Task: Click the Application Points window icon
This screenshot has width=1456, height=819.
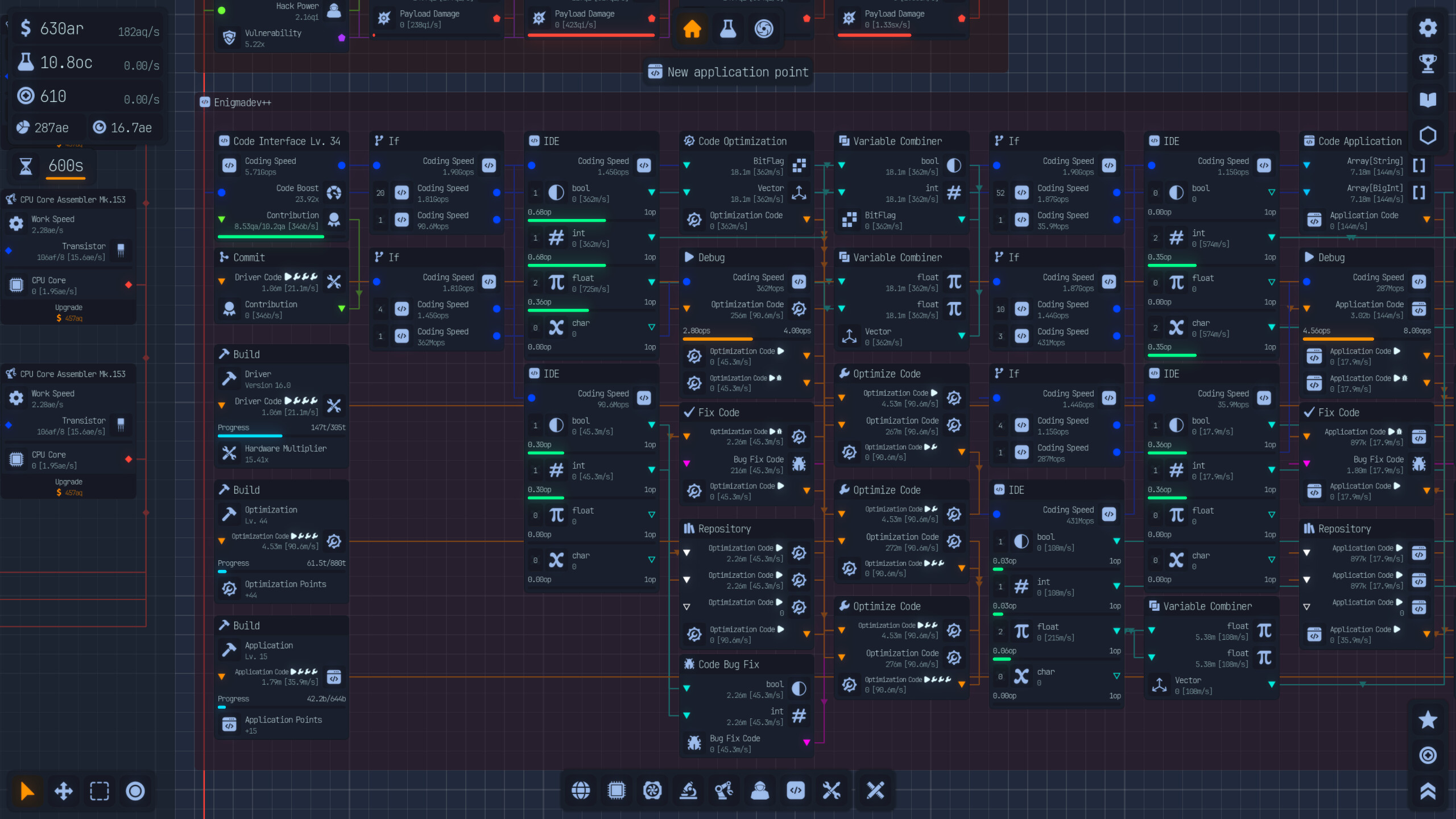Action: click(229, 725)
